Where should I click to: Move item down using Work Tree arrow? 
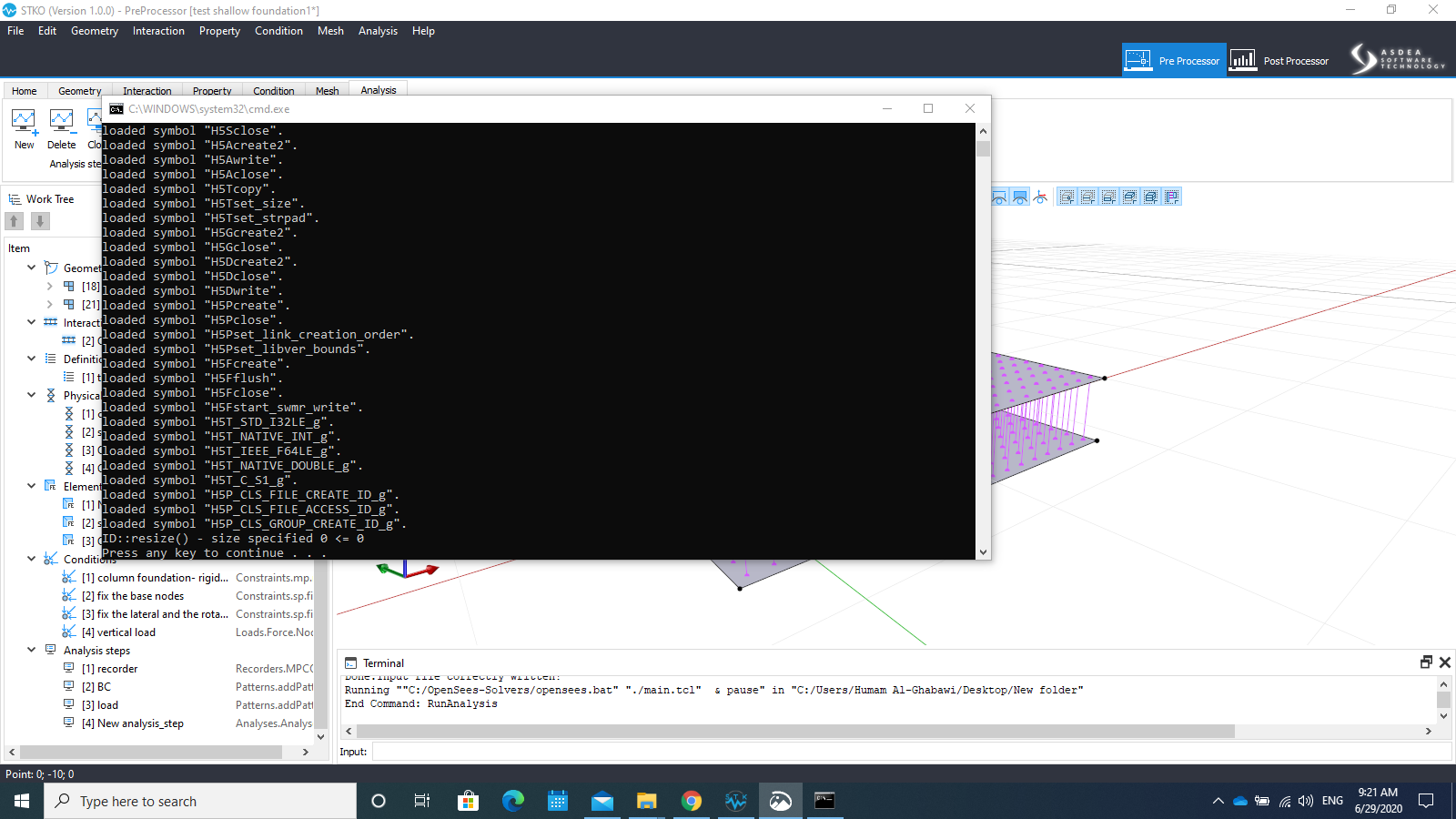[x=39, y=221]
